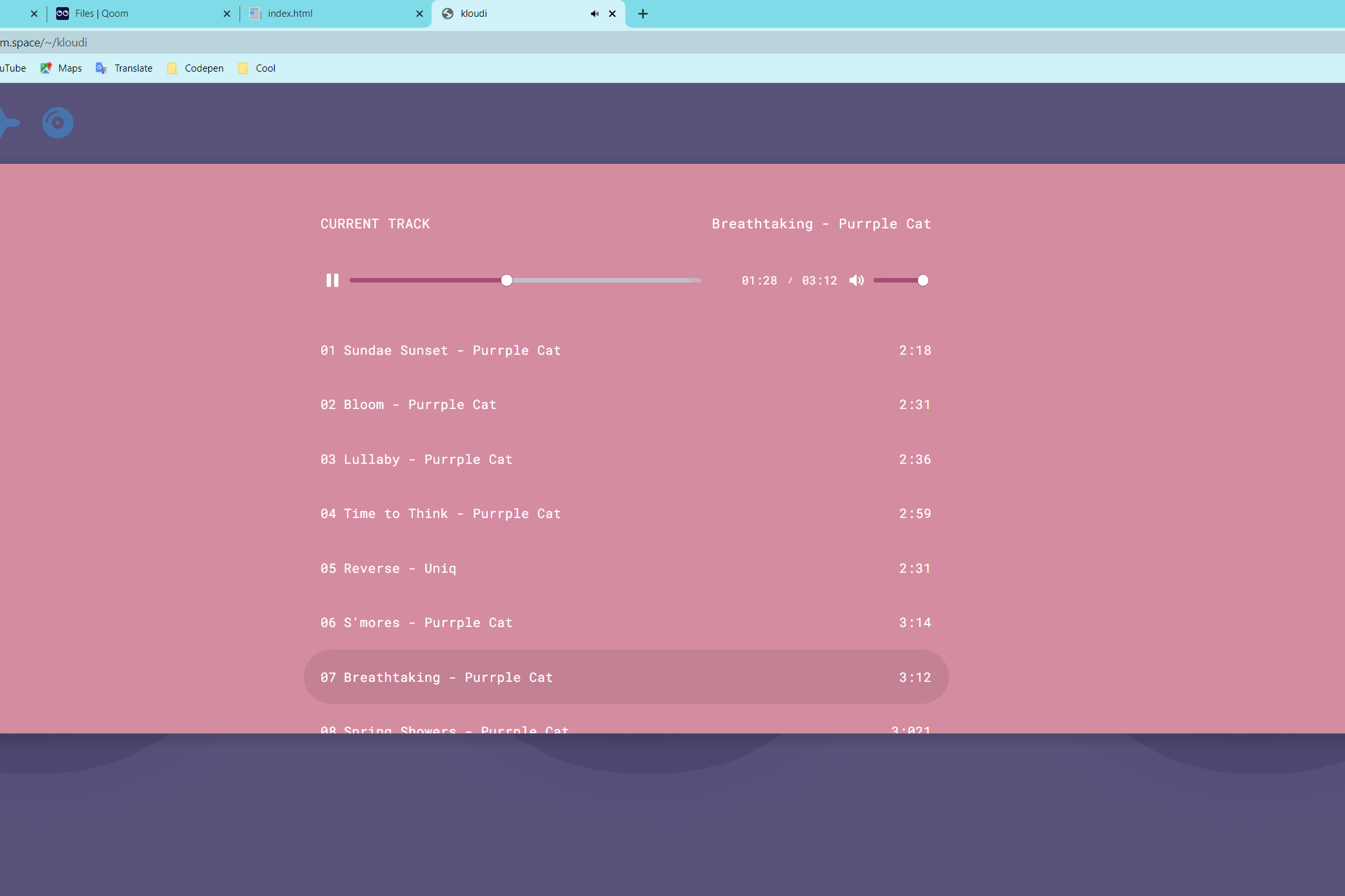The width and height of the screenshot is (1345, 896).
Task: Click the tab audio indicator icon
Action: (x=594, y=14)
